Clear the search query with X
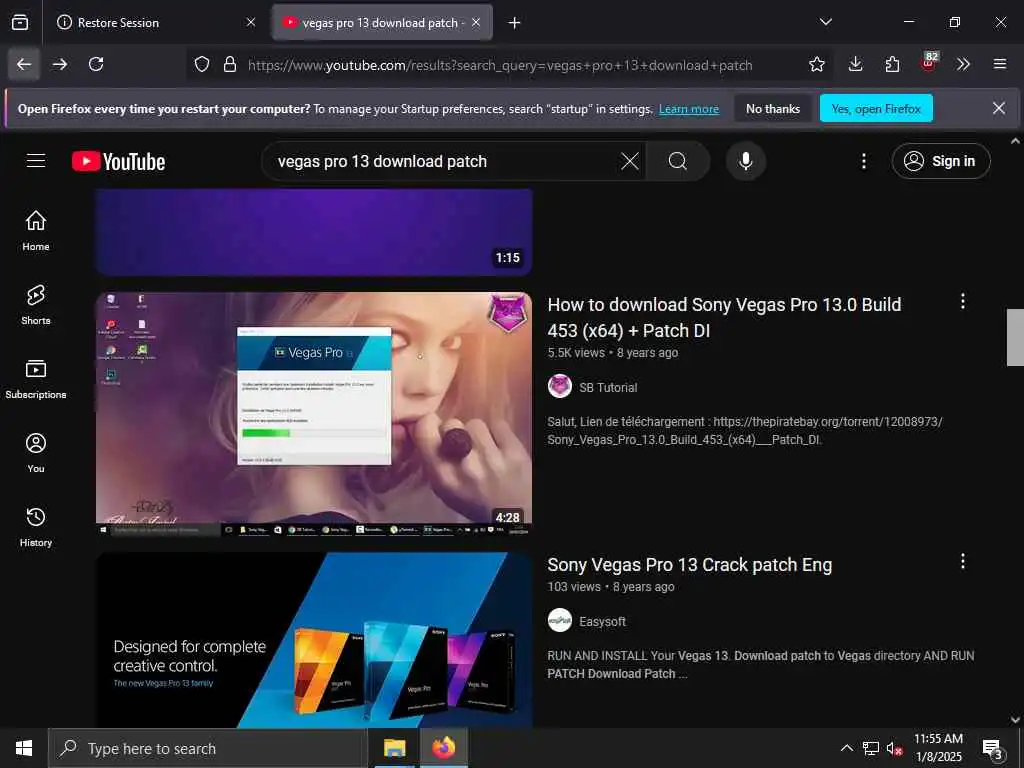 [630, 161]
